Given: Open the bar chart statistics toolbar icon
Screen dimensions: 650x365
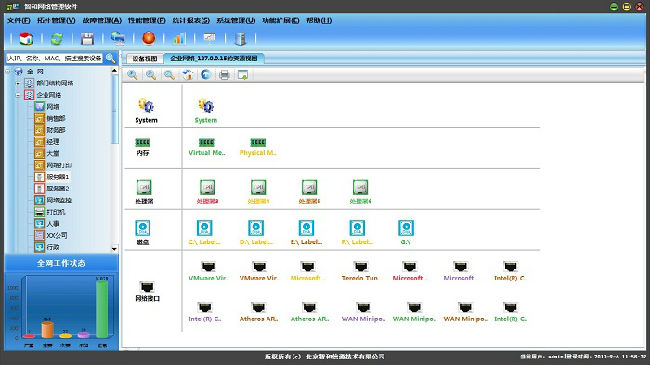Looking at the screenshot, I should tap(179, 39).
